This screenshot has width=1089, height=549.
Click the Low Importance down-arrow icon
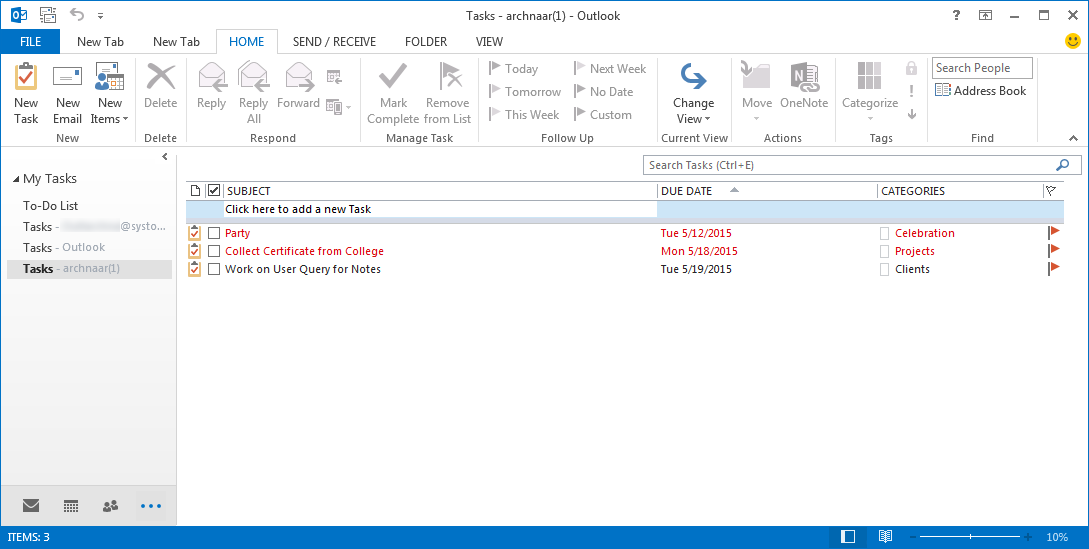click(x=911, y=114)
